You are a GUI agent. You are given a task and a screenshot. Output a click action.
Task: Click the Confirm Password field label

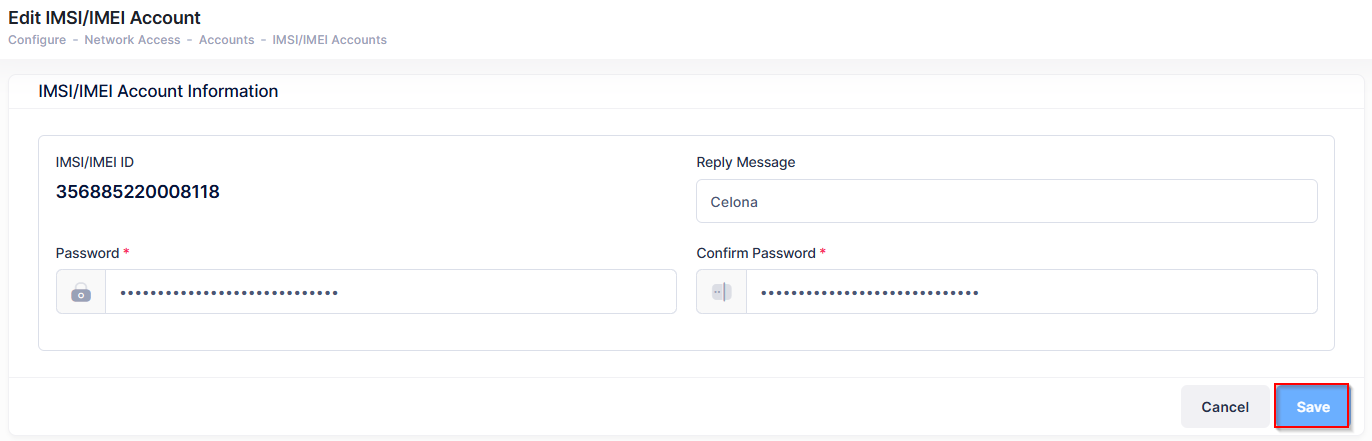click(755, 254)
